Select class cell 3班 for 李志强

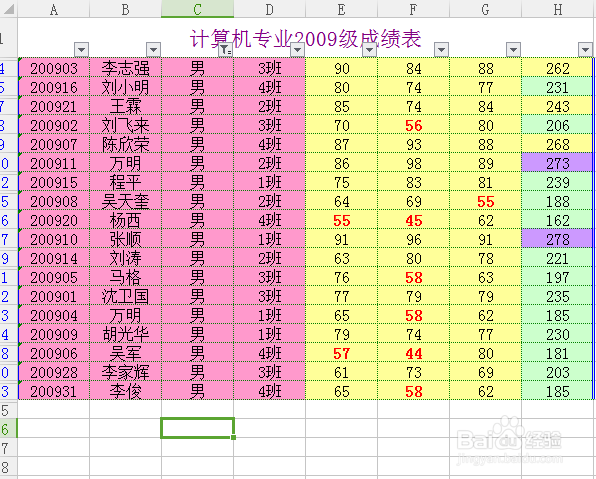click(x=269, y=68)
